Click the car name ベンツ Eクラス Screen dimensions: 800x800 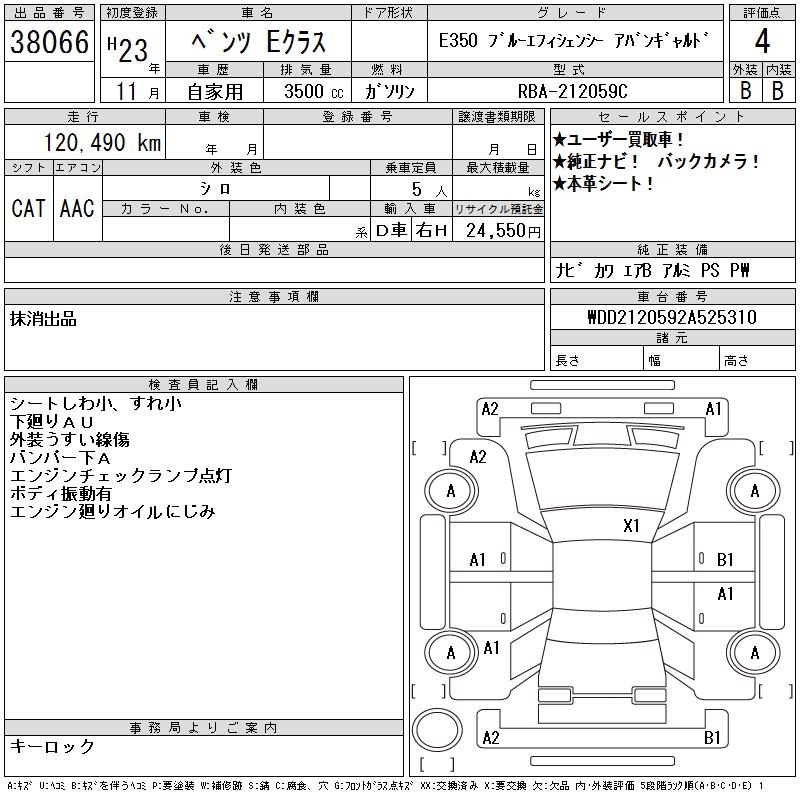(x=258, y=42)
